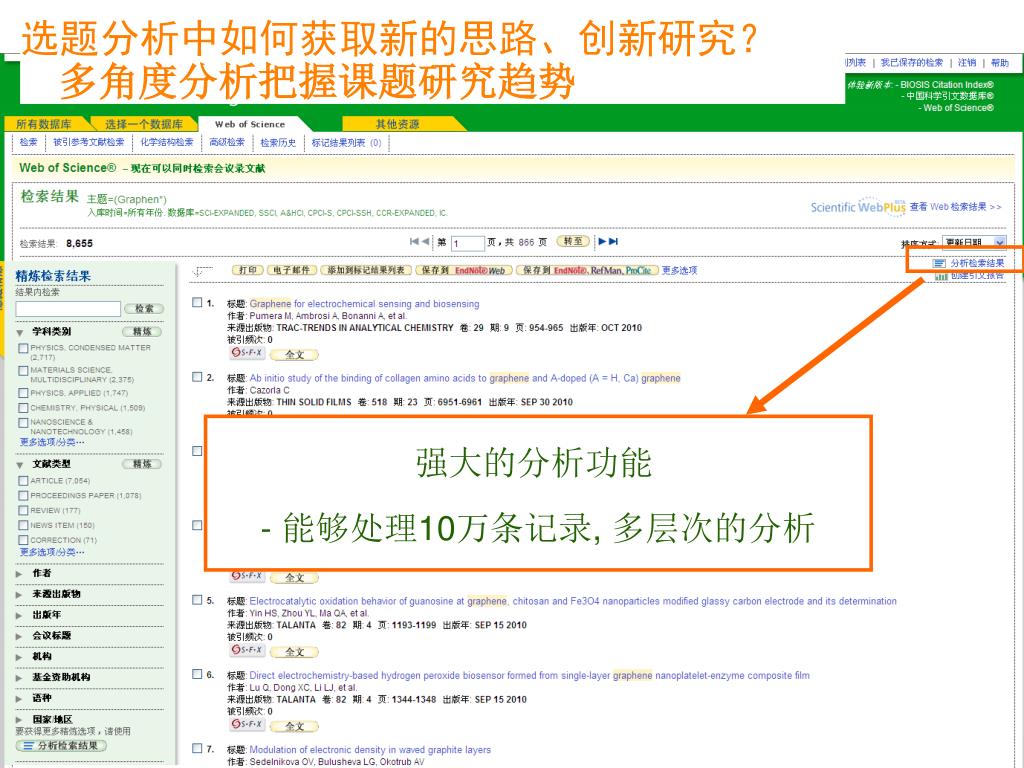This screenshot has height=768, width=1024.
Task: Expand the 基金资助机构 section
Action: pos(20,678)
